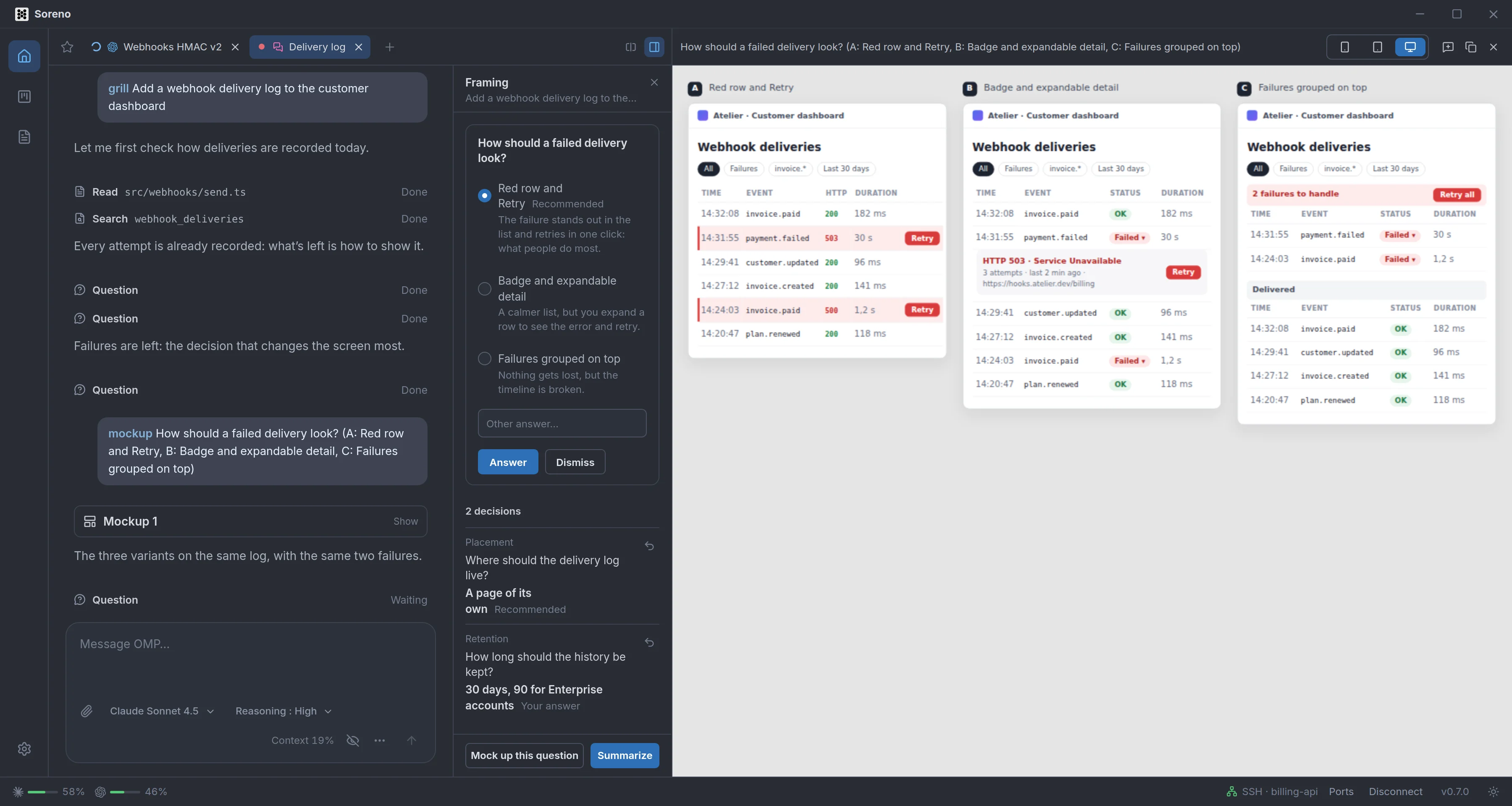Undo the Placement decision
This screenshot has height=806, width=1512.
649,546
